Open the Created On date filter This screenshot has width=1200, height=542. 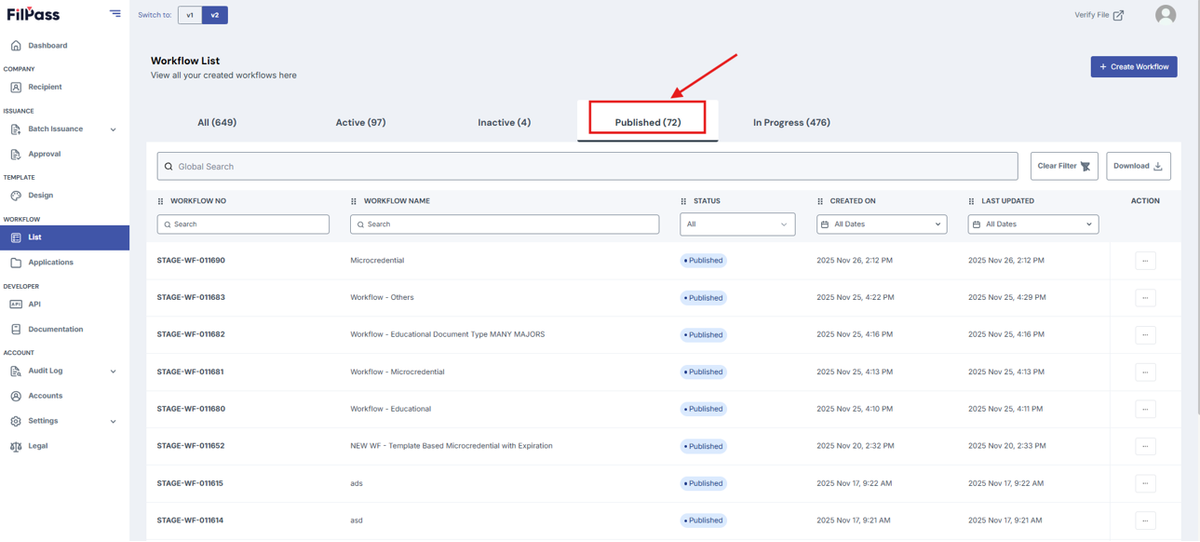881,225
